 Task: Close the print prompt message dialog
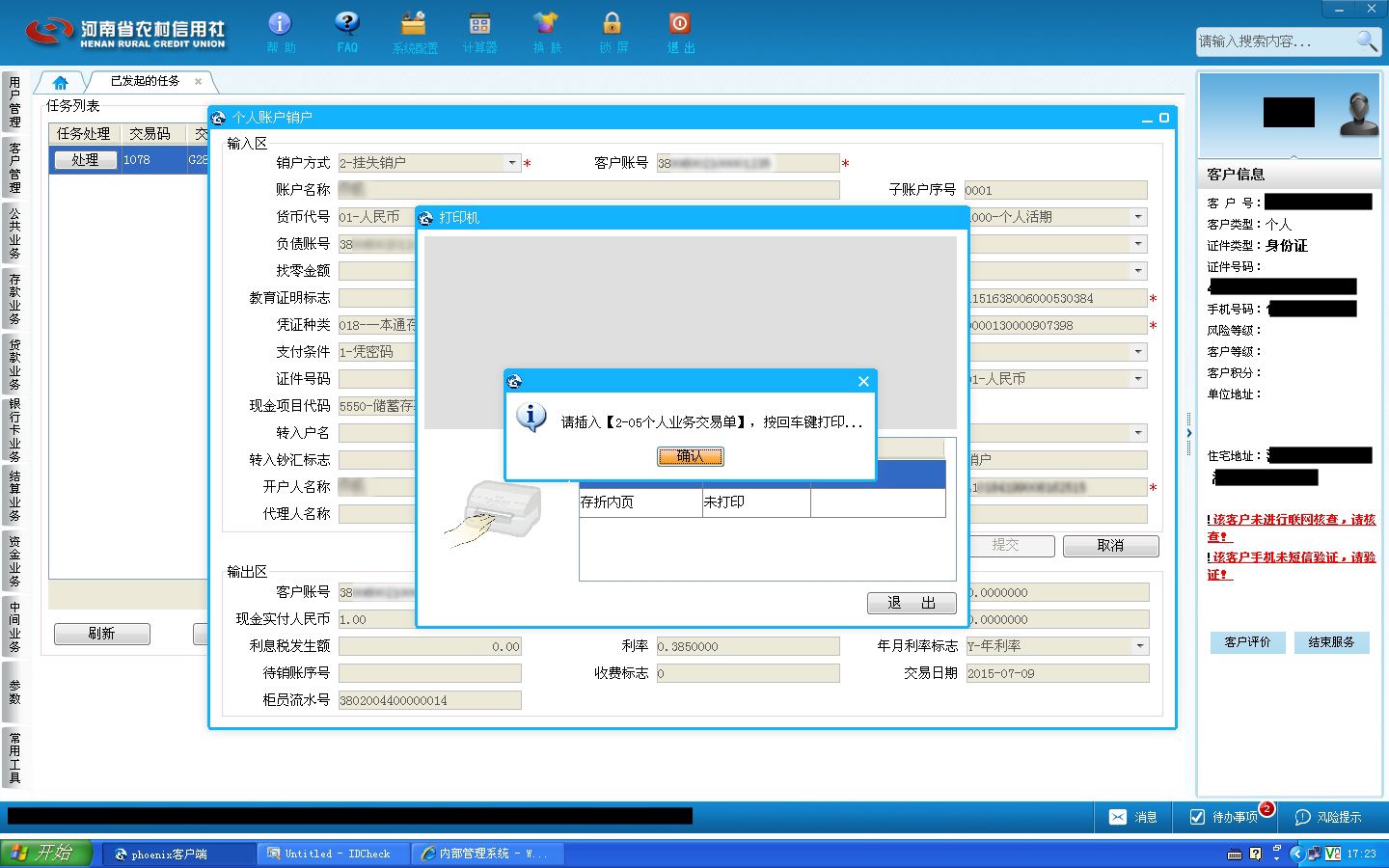(863, 382)
